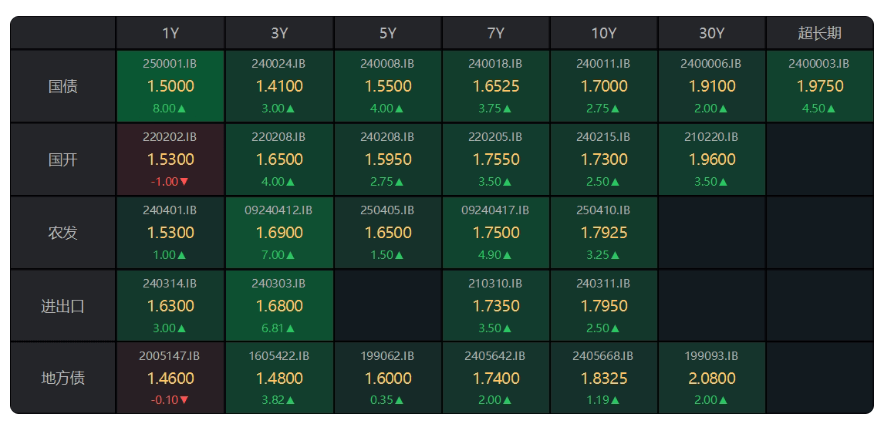Select the 地方债 row label

63,379
